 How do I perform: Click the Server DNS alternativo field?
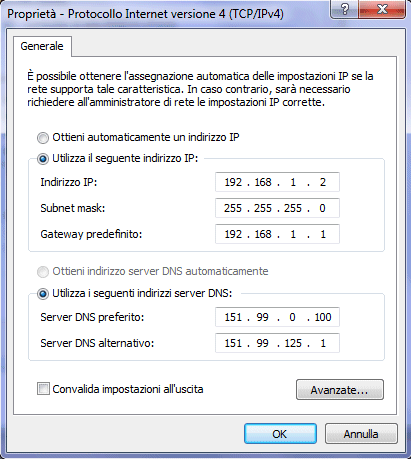pyautogui.click(x=277, y=343)
